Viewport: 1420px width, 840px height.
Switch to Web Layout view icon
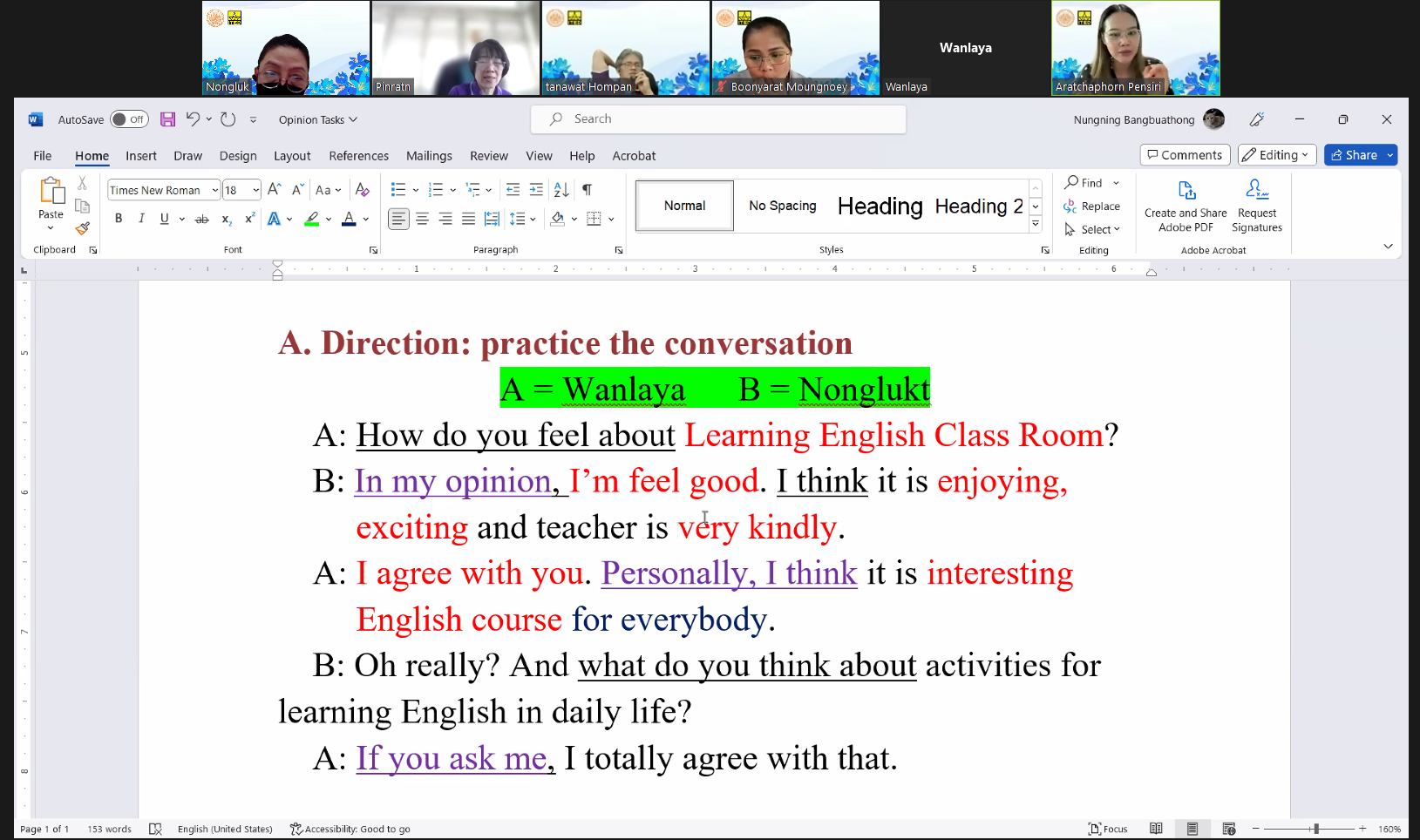1228,829
